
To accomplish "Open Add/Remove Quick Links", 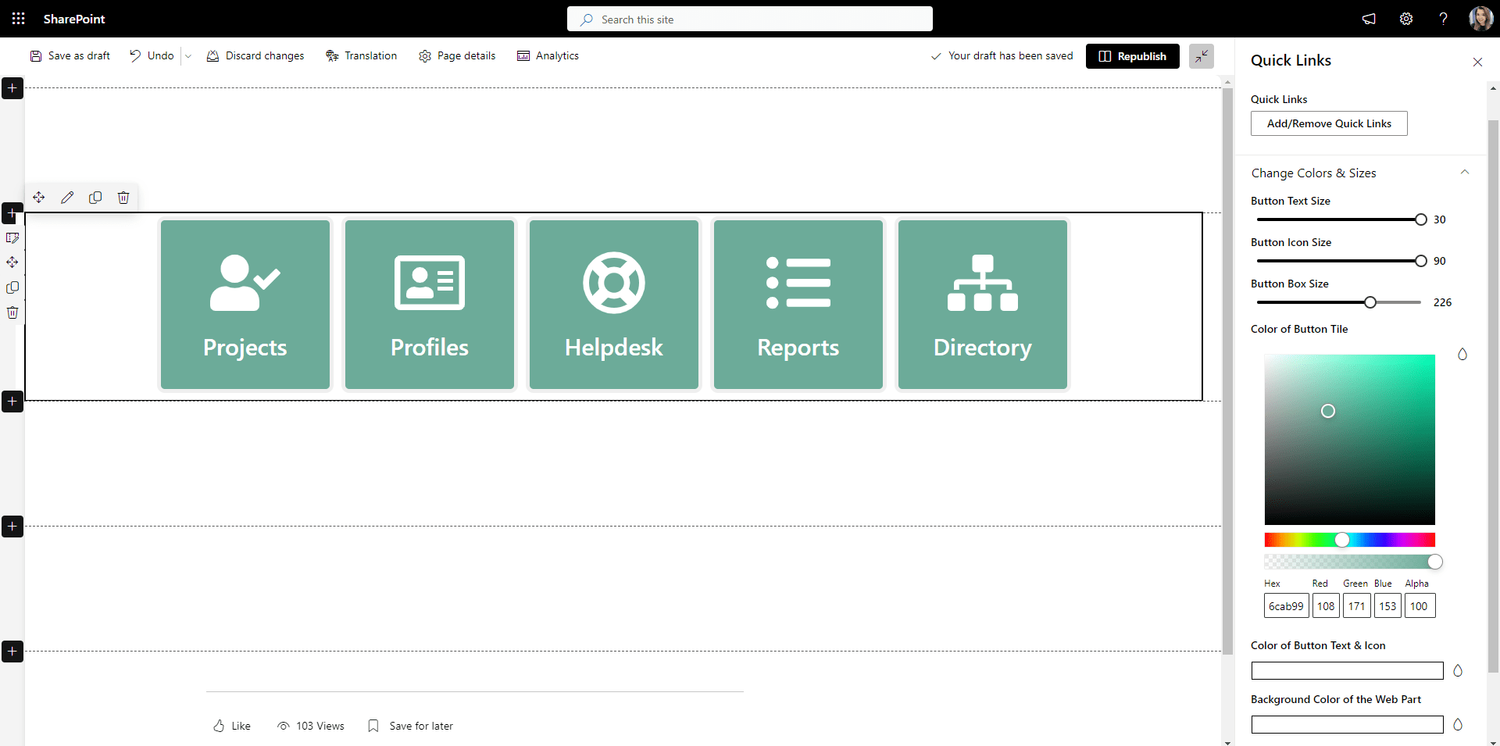I will [x=1328, y=123].
